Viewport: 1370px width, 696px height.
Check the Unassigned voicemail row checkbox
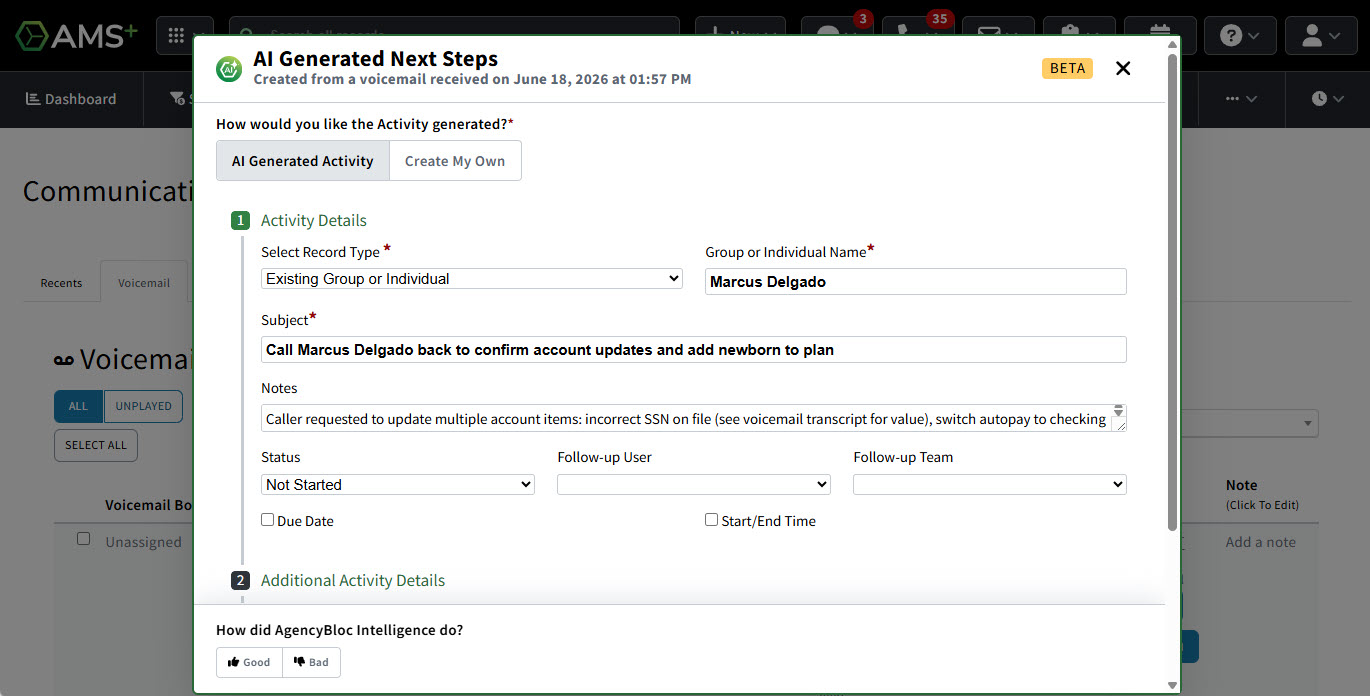[x=84, y=539]
